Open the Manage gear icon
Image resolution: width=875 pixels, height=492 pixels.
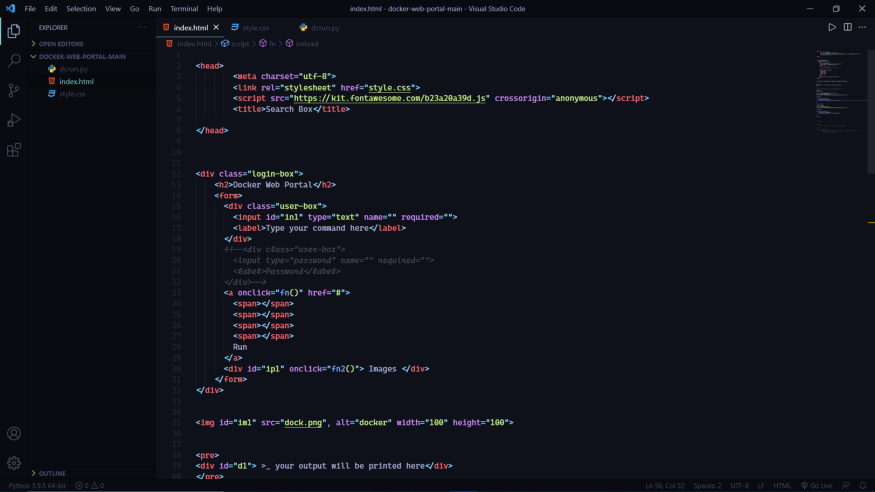point(14,462)
